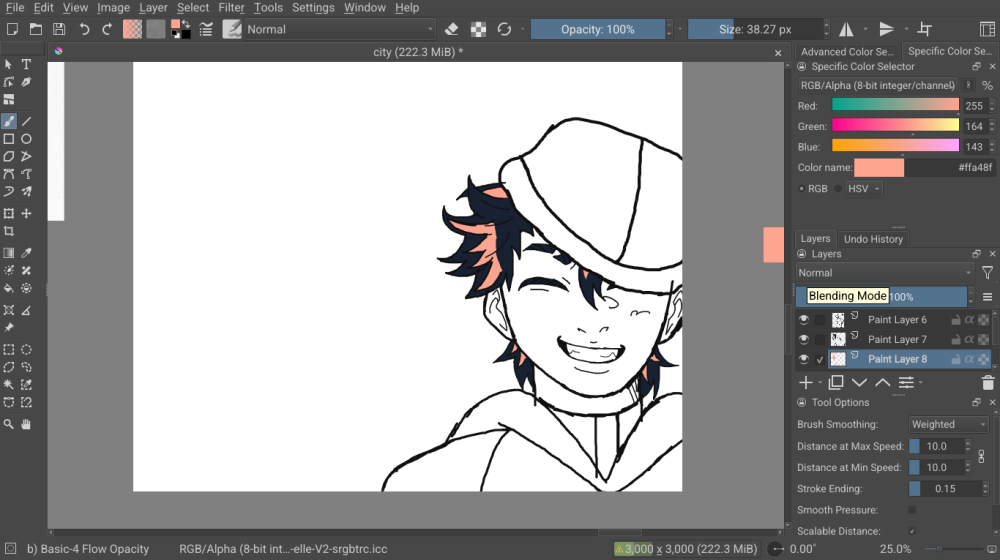1000x560 pixels.
Task: Add new layer plus button
Action: pyautogui.click(x=805, y=383)
